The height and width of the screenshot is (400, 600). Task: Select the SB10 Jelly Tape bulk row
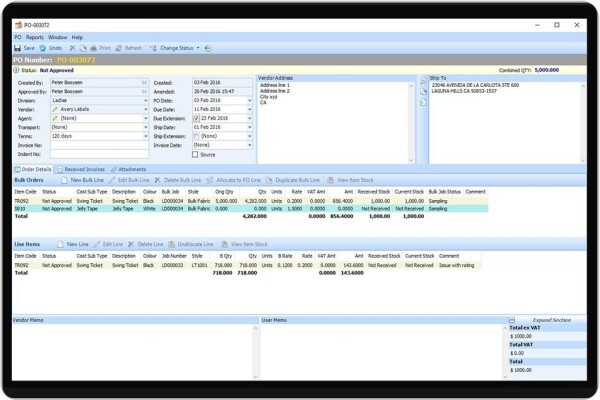coord(251,209)
